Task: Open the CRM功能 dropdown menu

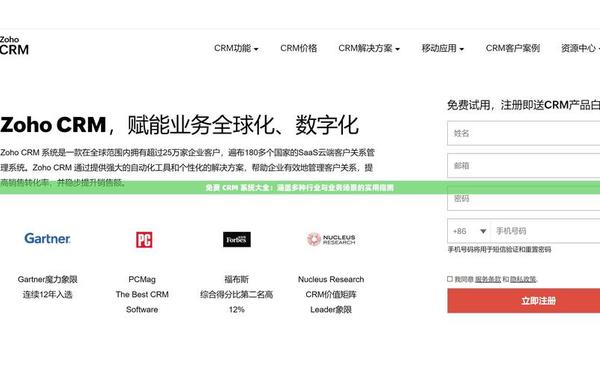Action: 236,48
